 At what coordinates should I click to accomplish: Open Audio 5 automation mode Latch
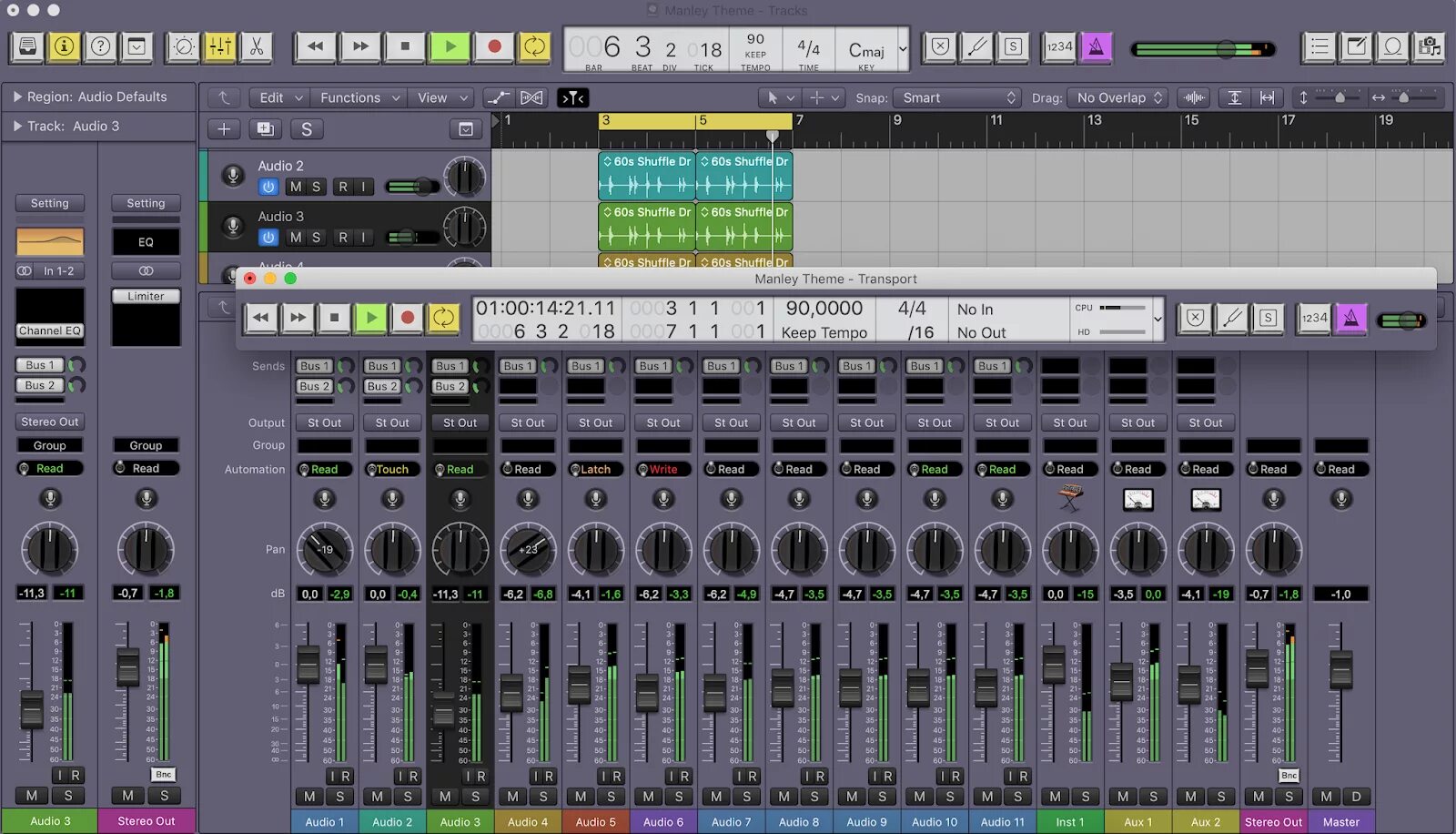click(x=595, y=469)
